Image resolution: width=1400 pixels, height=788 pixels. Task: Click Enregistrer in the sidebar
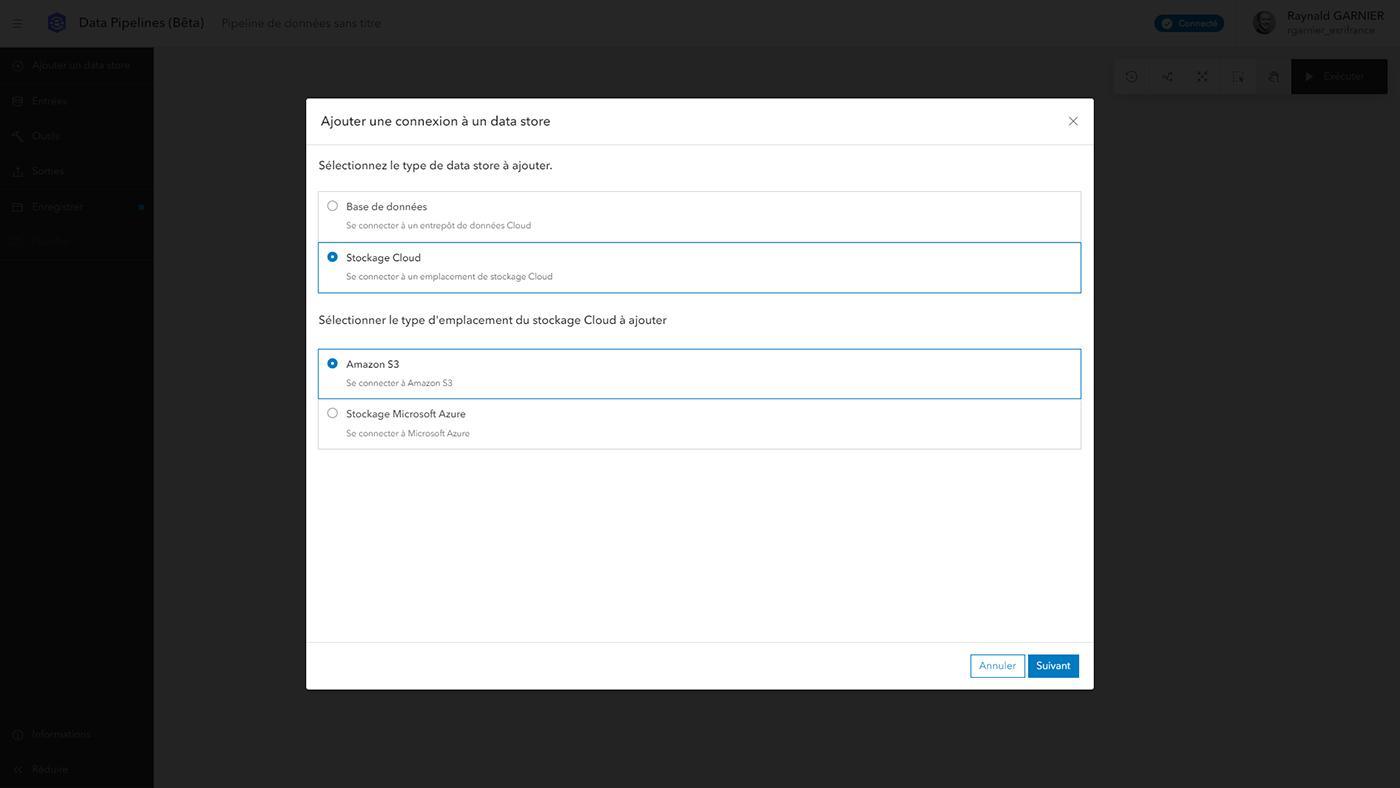click(77, 207)
